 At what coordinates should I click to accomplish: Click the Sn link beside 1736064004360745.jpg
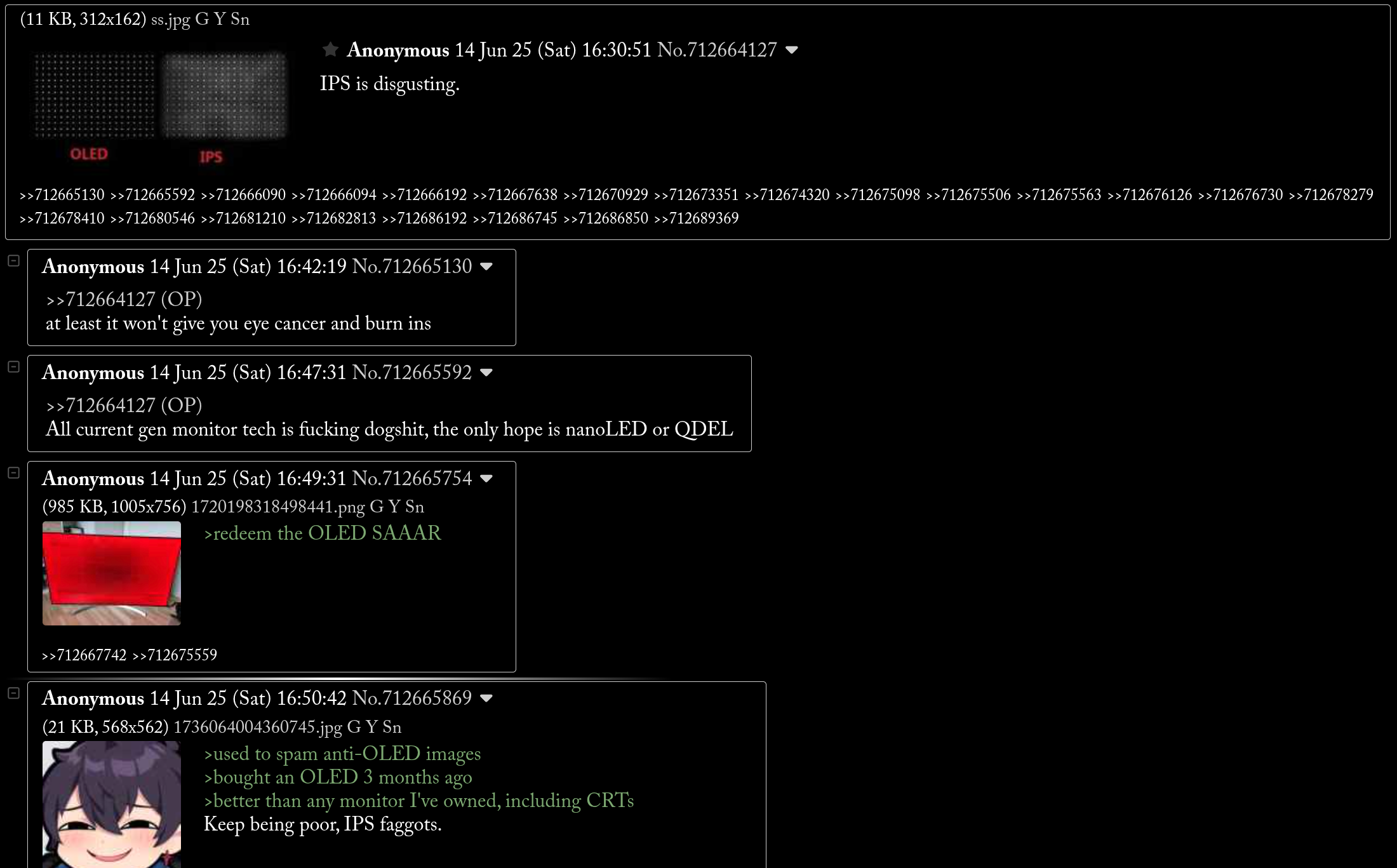coord(391,727)
